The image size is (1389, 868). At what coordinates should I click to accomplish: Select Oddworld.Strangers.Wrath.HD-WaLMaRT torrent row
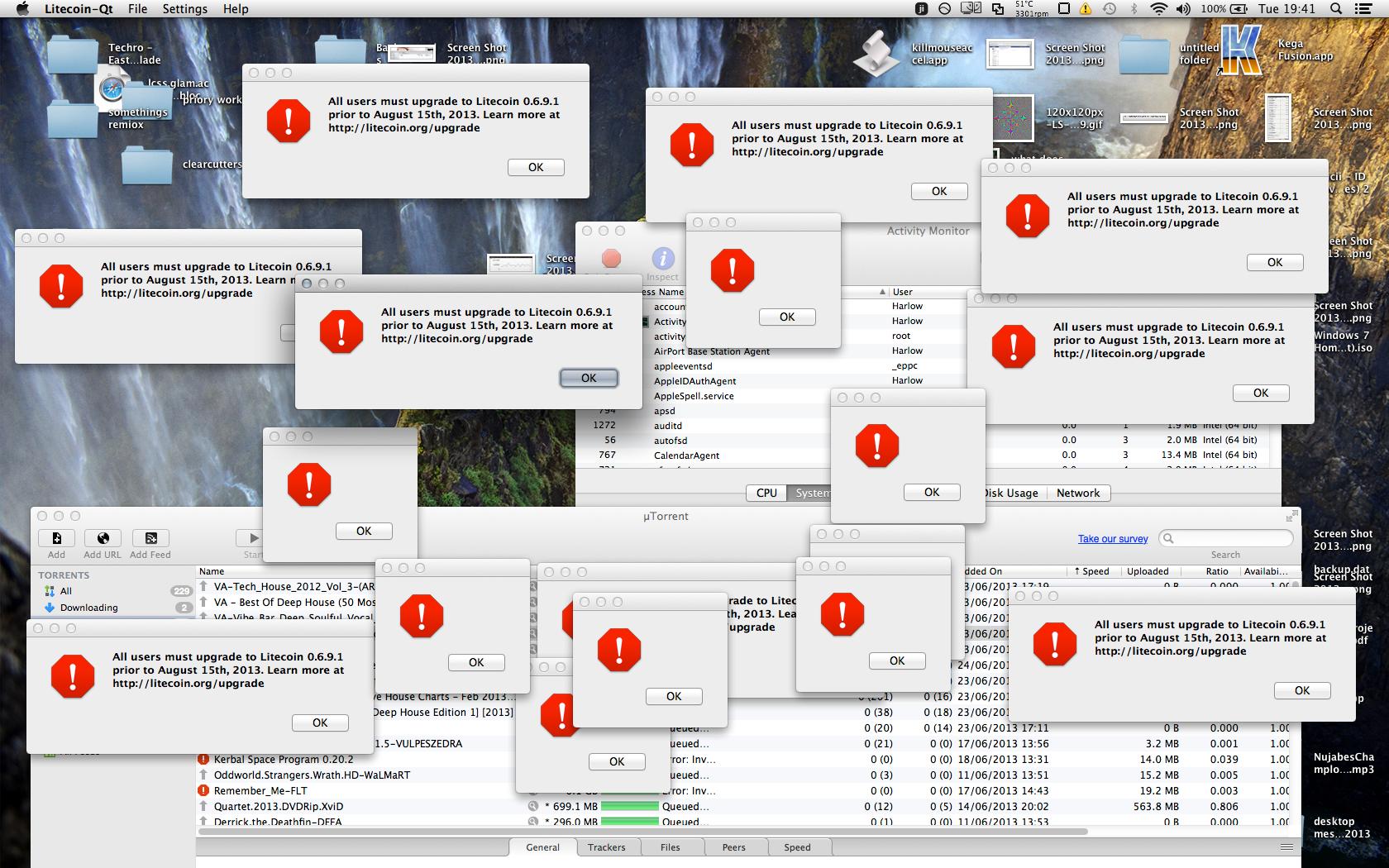312,775
